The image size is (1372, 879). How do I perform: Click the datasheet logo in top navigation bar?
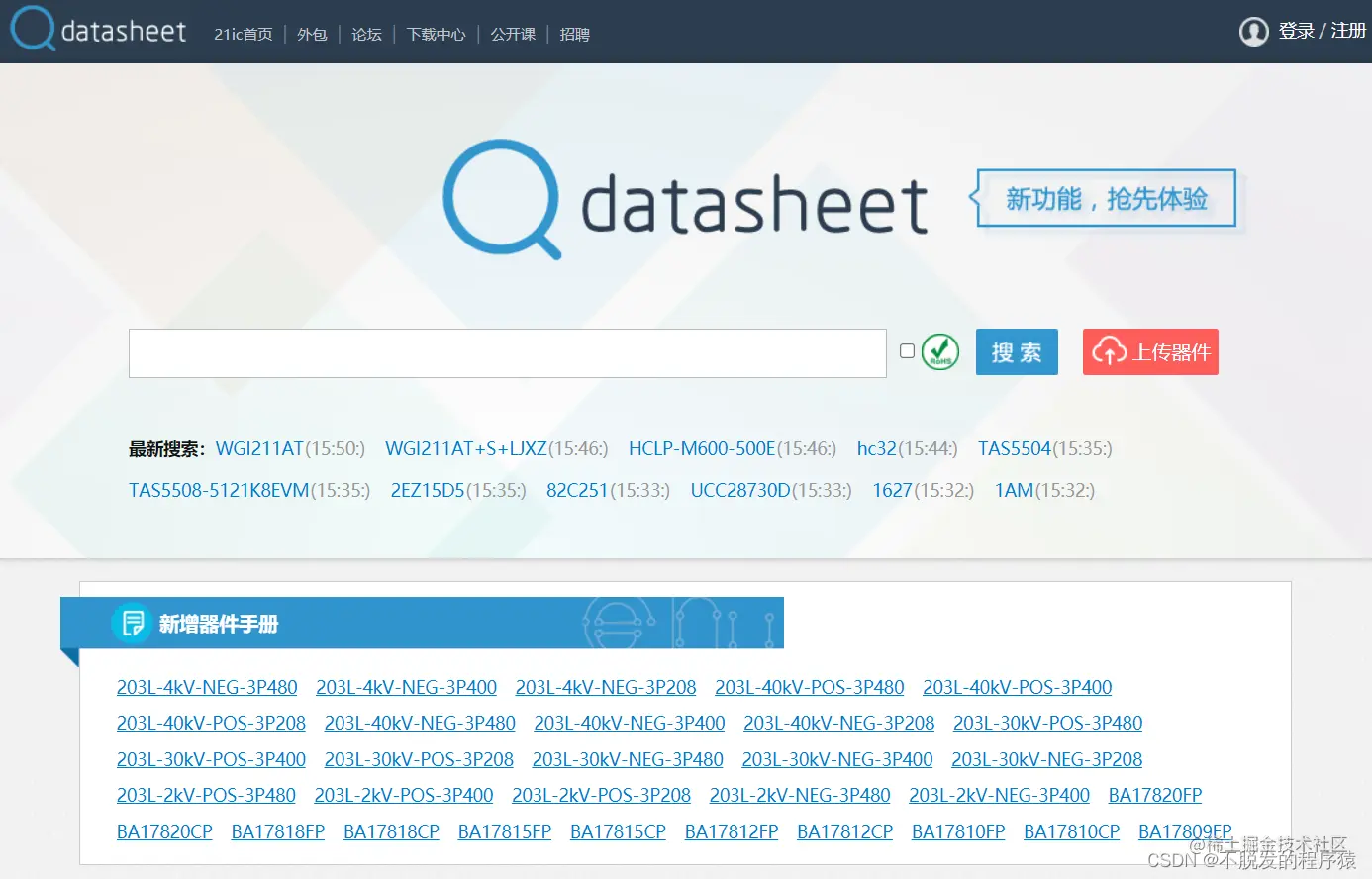(x=98, y=30)
